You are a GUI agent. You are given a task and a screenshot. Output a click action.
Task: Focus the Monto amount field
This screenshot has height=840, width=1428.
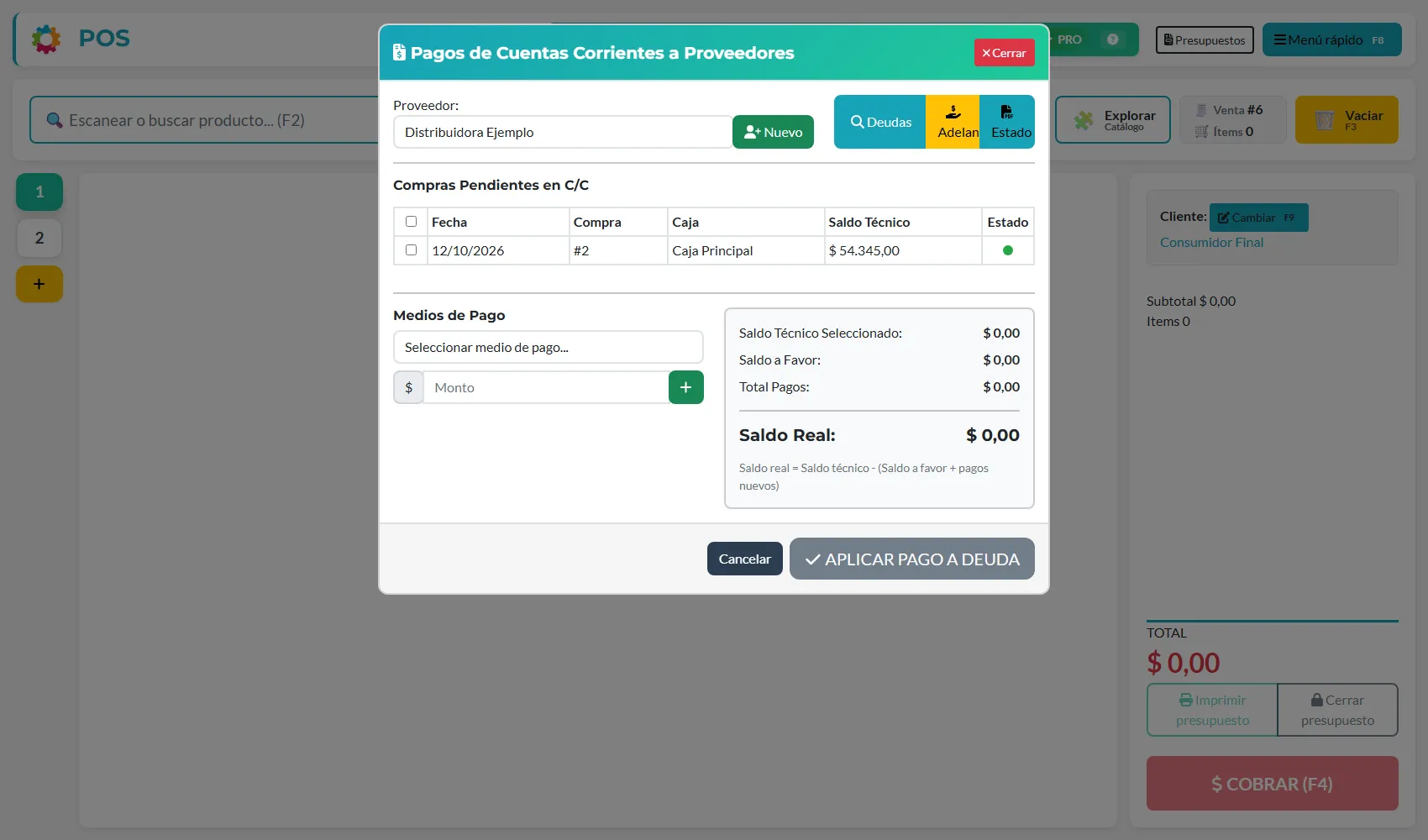click(x=546, y=387)
